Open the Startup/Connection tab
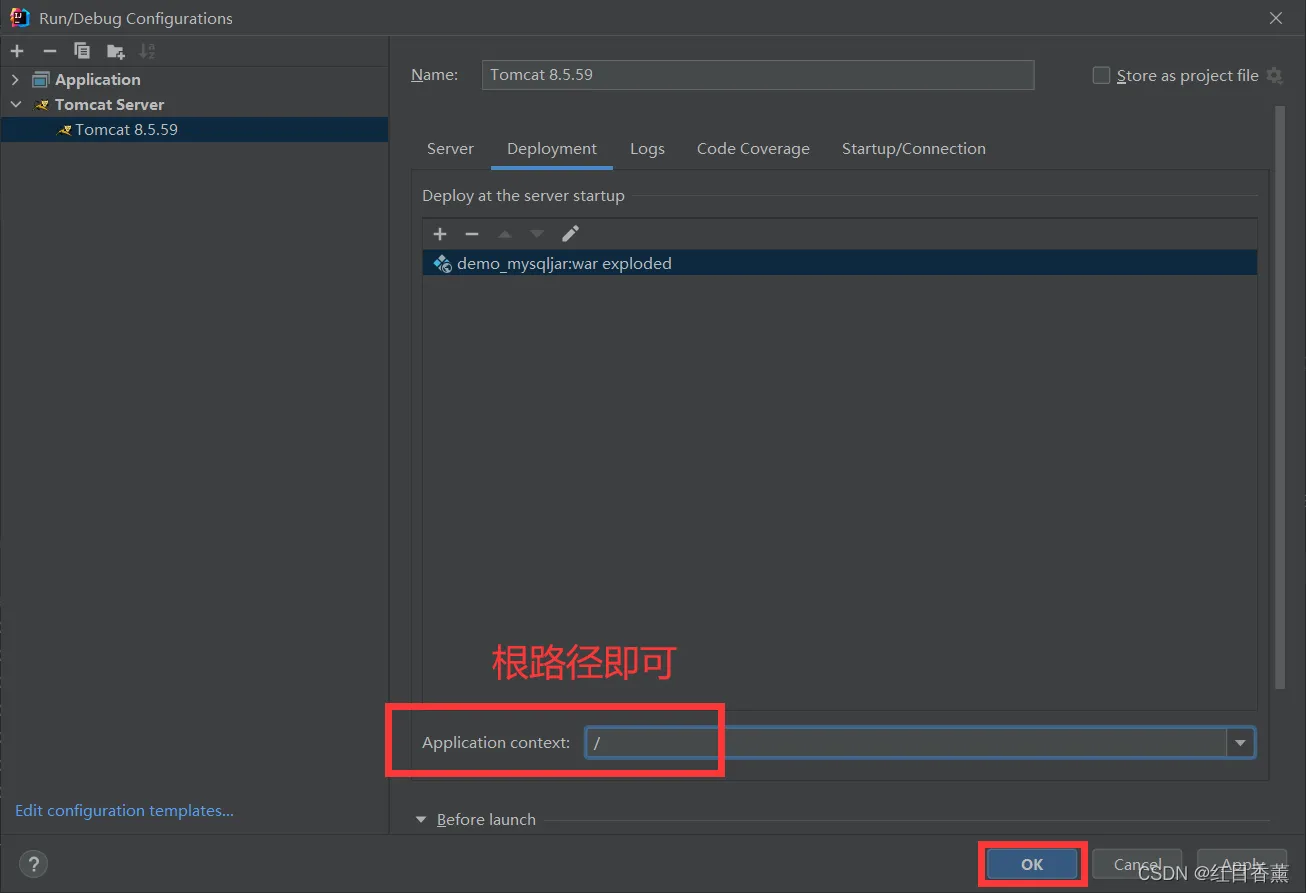Screen dimensions: 1306x893 click(x=914, y=149)
